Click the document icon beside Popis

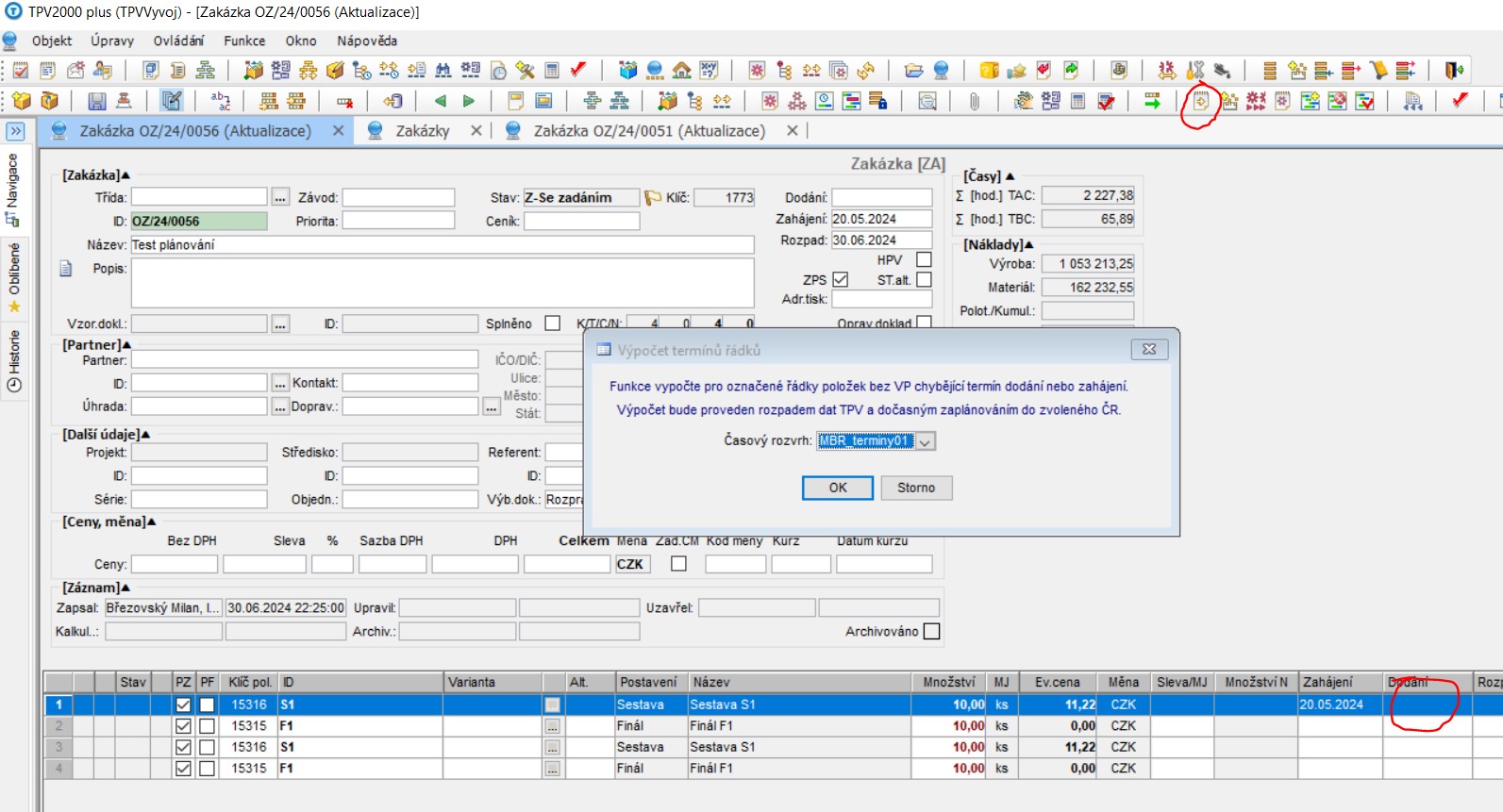[66, 269]
